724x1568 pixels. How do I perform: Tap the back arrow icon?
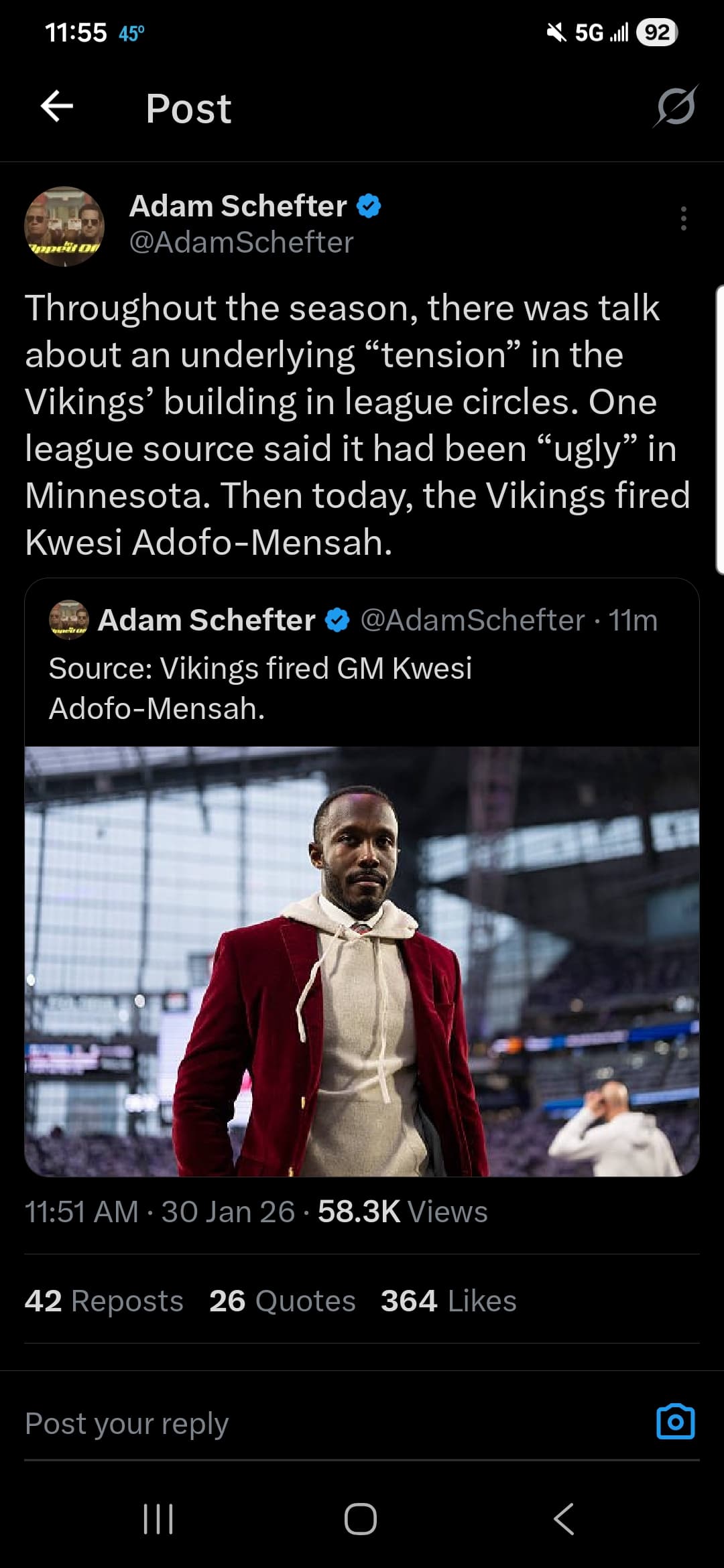pyautogui.click(x=57, y=107)
